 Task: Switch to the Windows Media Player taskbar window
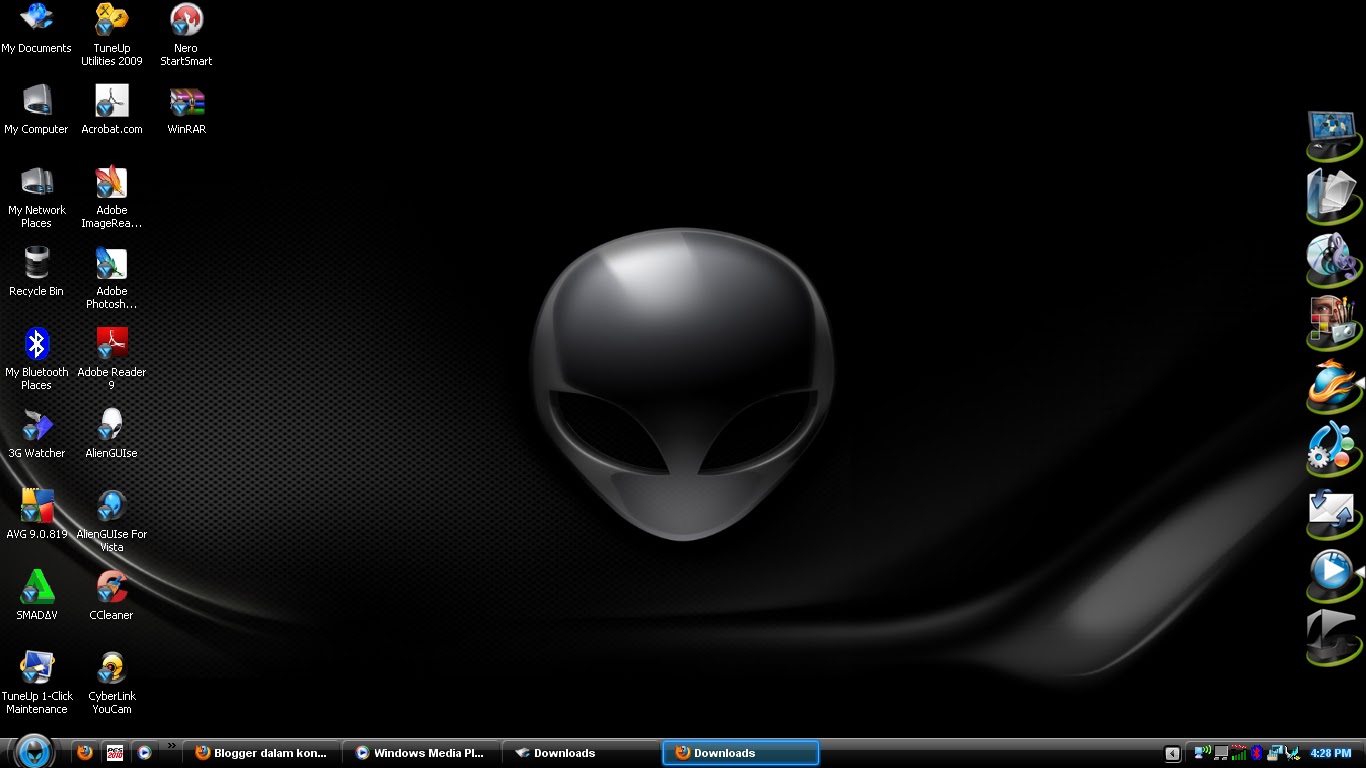pyautogui.click(x=420, y=752)
